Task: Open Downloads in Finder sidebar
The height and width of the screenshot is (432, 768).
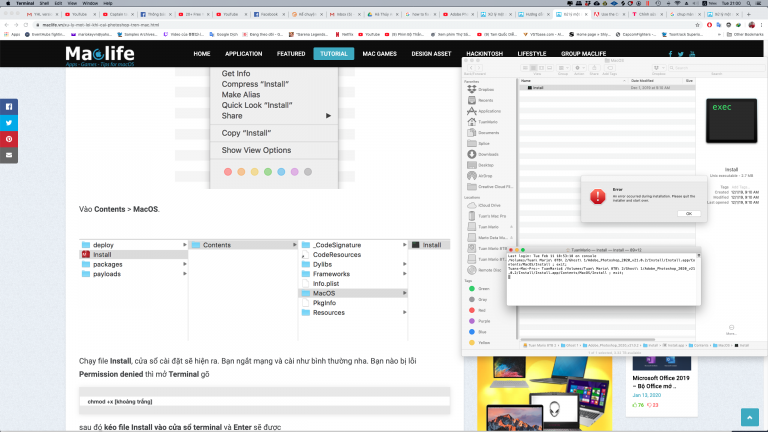Action: [x=483, y=154]
